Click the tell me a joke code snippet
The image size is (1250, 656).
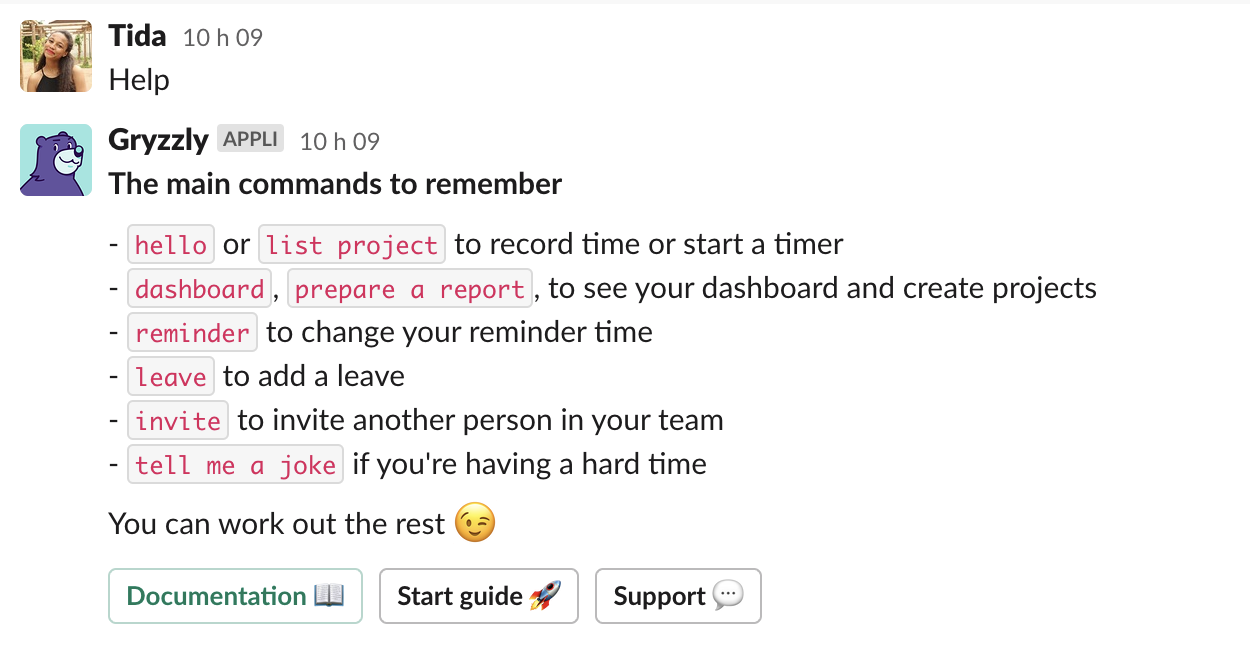point(236,465)
